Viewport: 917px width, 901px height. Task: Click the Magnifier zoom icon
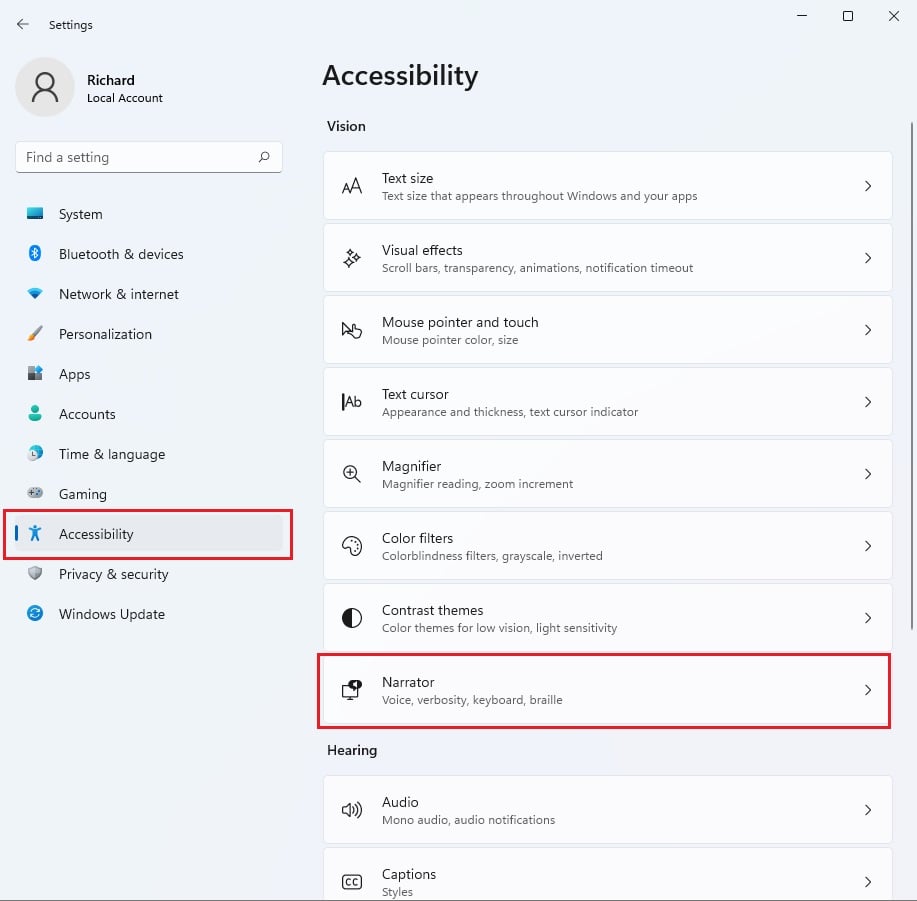click(352, 474)
